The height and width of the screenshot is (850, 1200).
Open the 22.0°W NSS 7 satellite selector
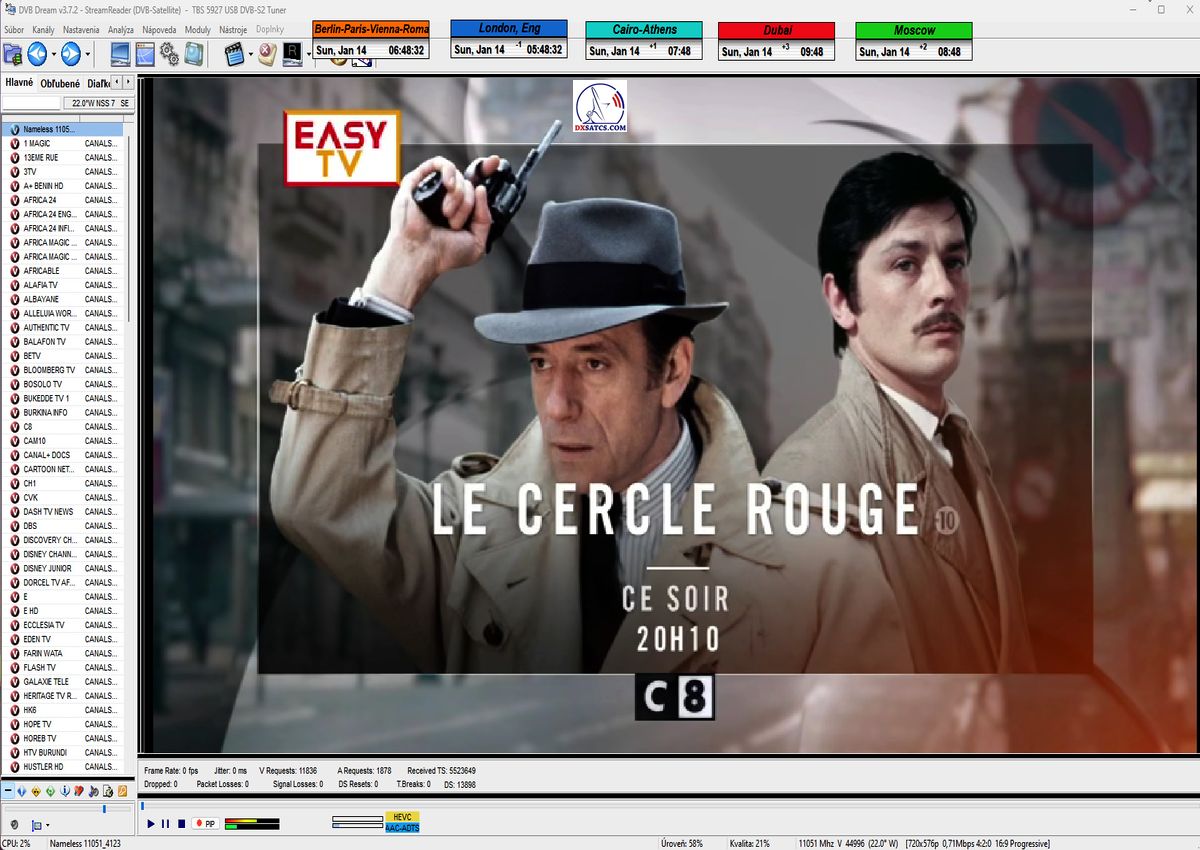(x=99, y=103)
